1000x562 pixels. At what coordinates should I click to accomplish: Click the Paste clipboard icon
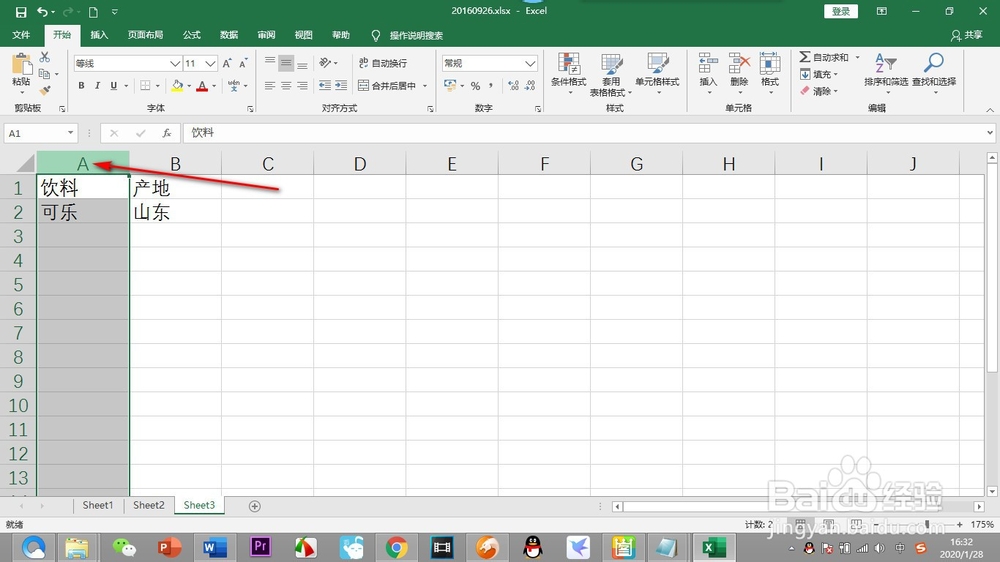click(x=21, y=65)
